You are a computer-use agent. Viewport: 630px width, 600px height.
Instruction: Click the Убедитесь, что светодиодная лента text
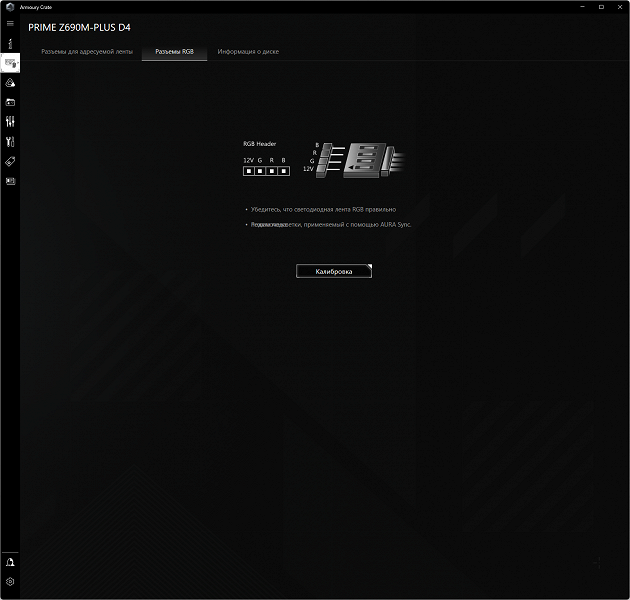[323, 209]
